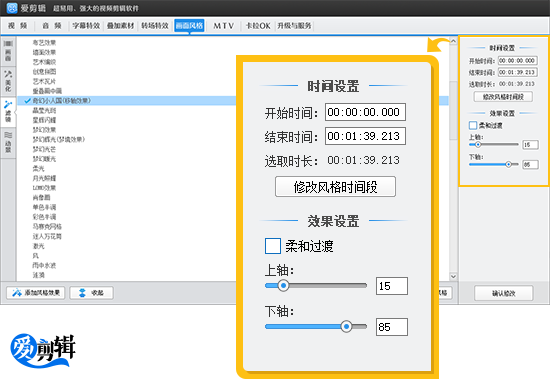Viewport: 550px width, 379px height.
Task: Click 修改风格时间段 in the small side panel
Action: [x=503, y=97]
